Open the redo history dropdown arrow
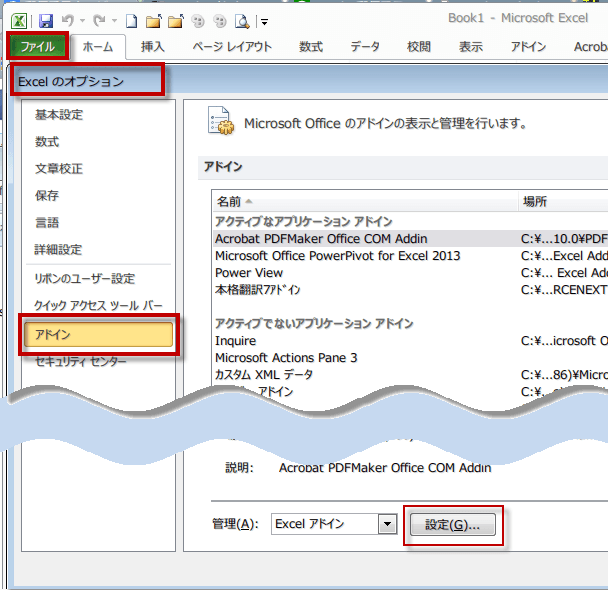Image resolution: width=608 pixels, height=590 pixels. point(114,21)
